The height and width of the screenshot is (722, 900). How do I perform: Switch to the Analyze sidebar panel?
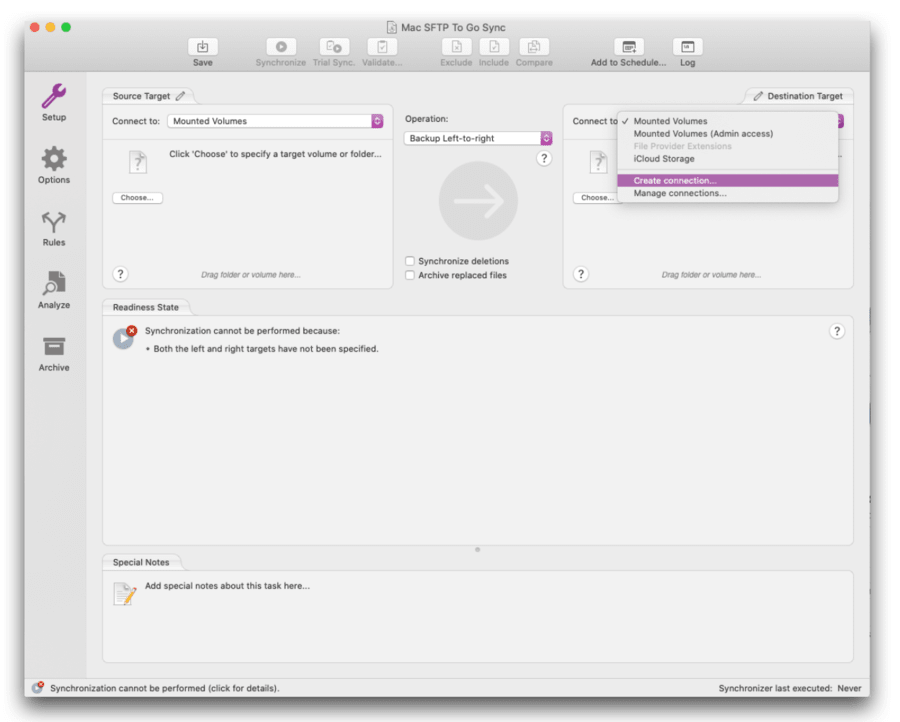tap(53, 290)
